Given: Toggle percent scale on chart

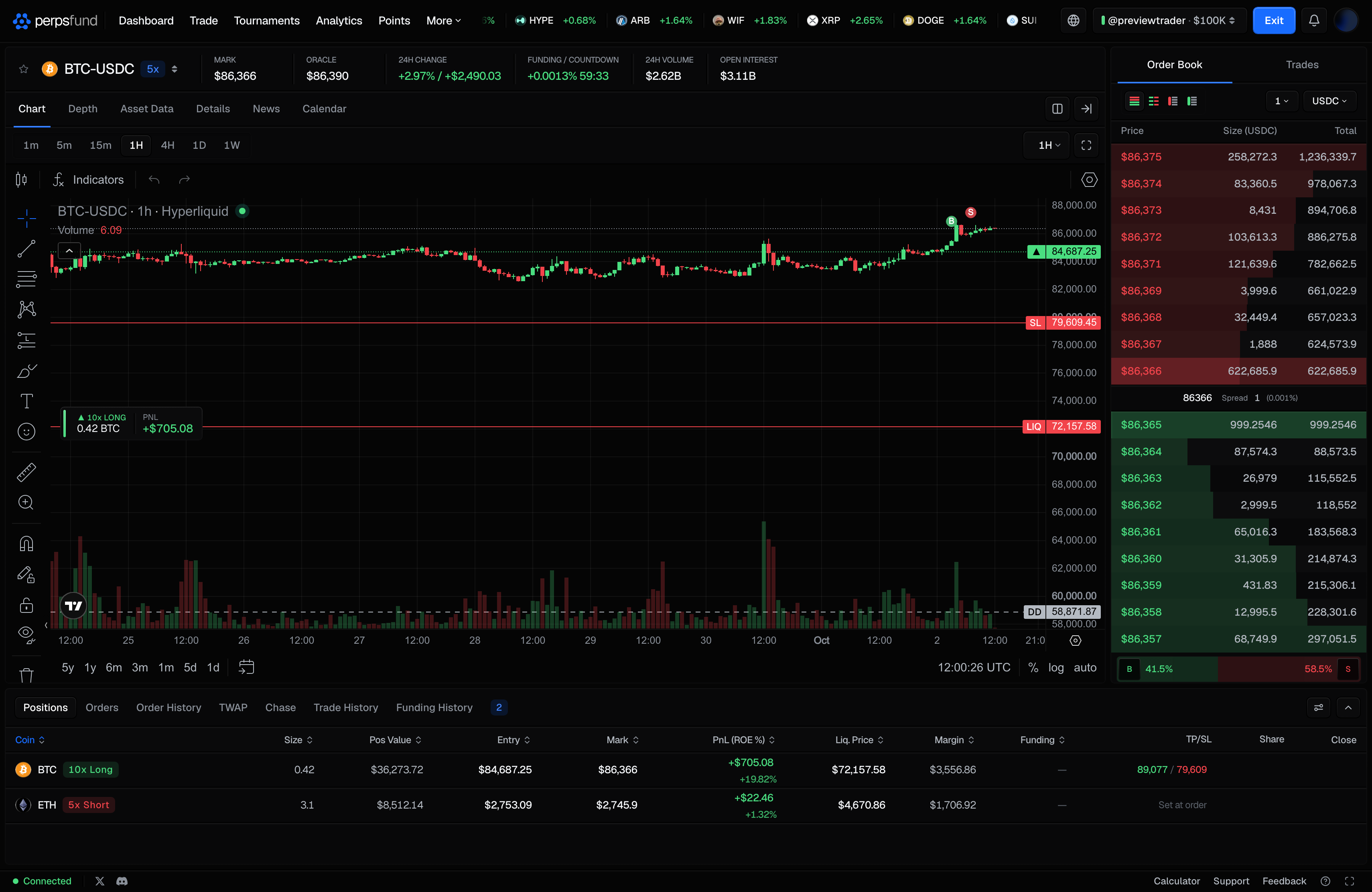Looking at the screenshot, I should [x=1033, y=667].
